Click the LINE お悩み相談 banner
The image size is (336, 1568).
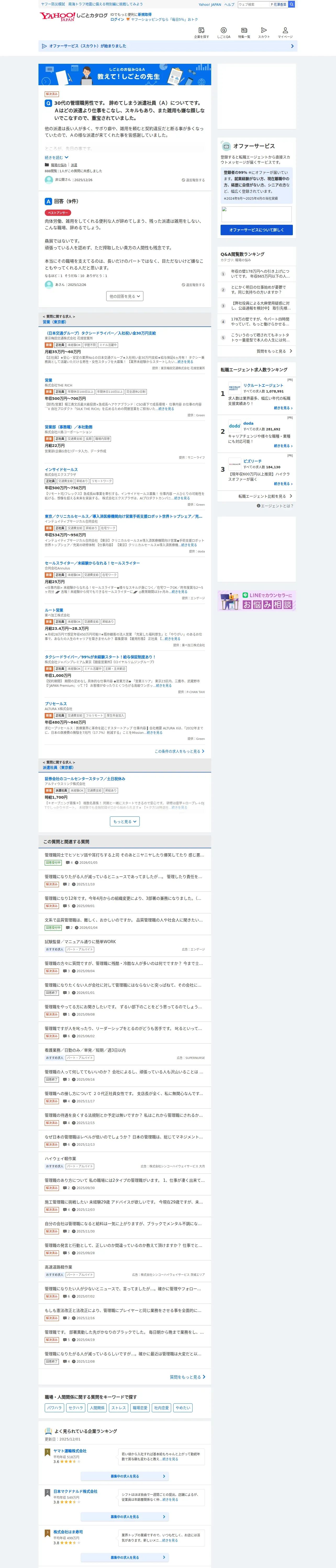[x=257, y=601]
